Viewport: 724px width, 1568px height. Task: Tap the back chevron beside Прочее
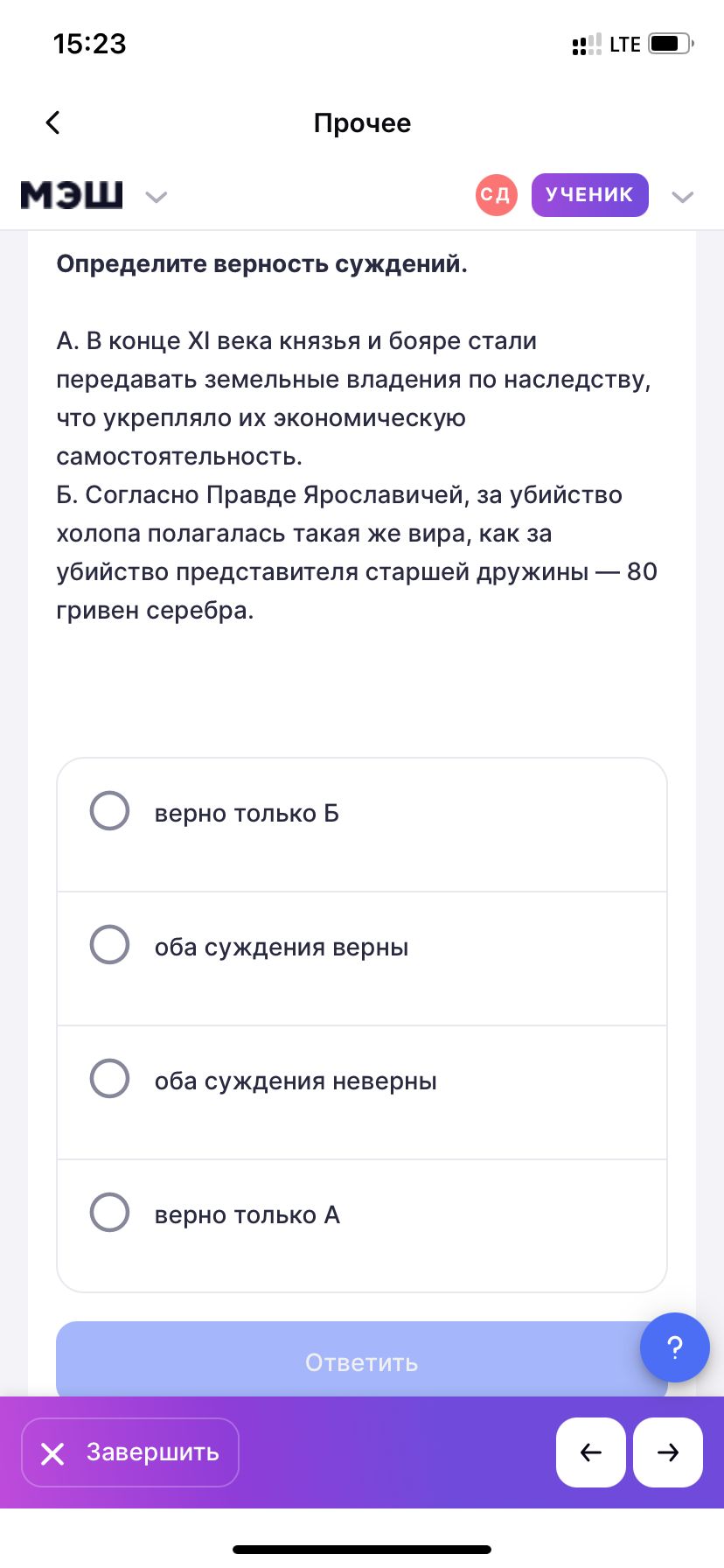53,122
